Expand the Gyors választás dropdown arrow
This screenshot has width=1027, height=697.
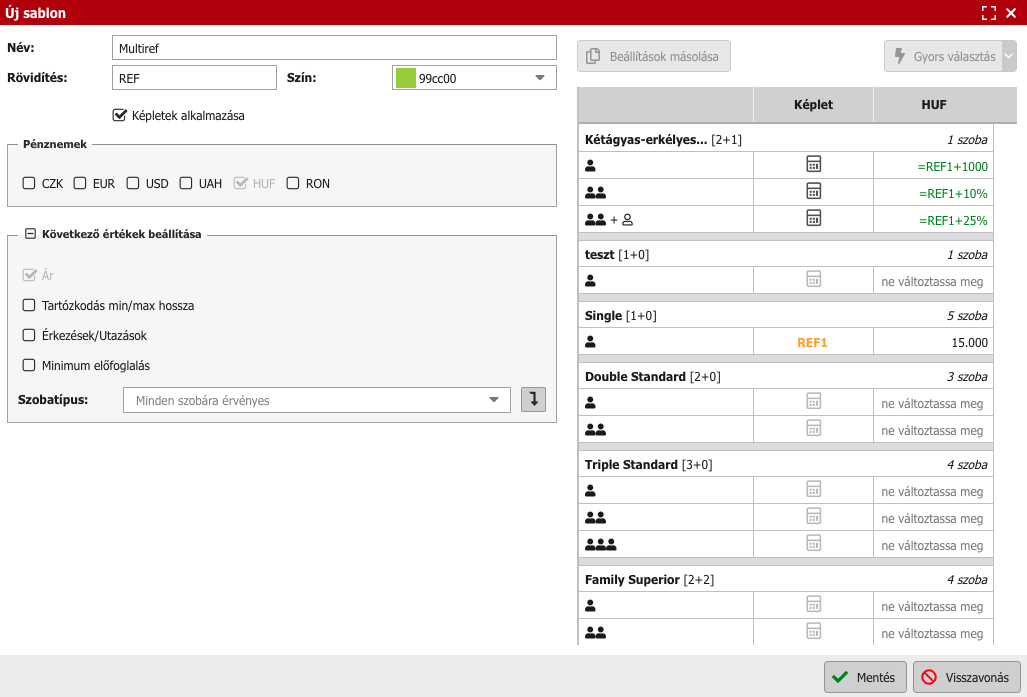click(1009, 57)
